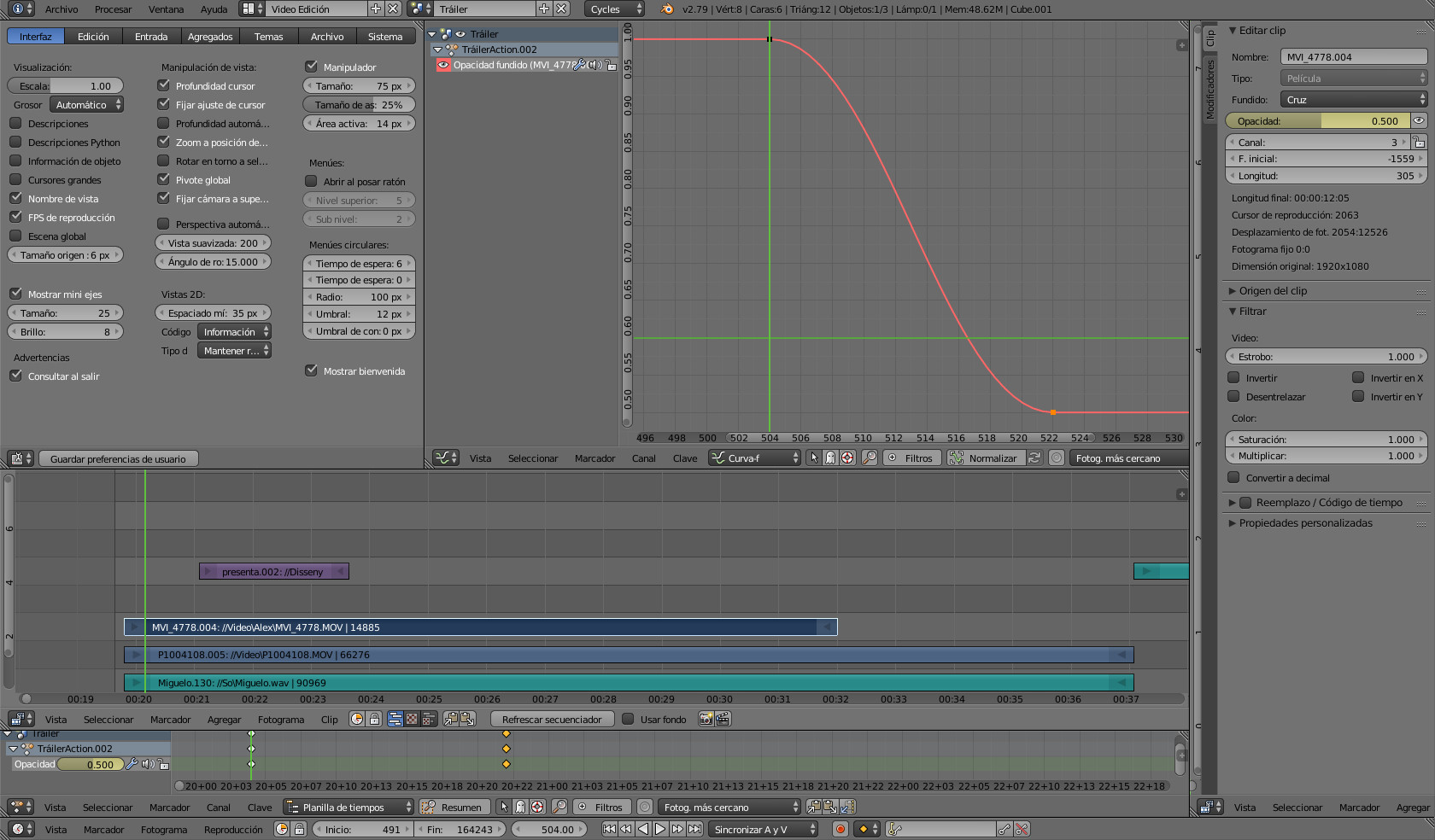
Task: Enable the Invertir en X checkbox
Action: 1358,377
